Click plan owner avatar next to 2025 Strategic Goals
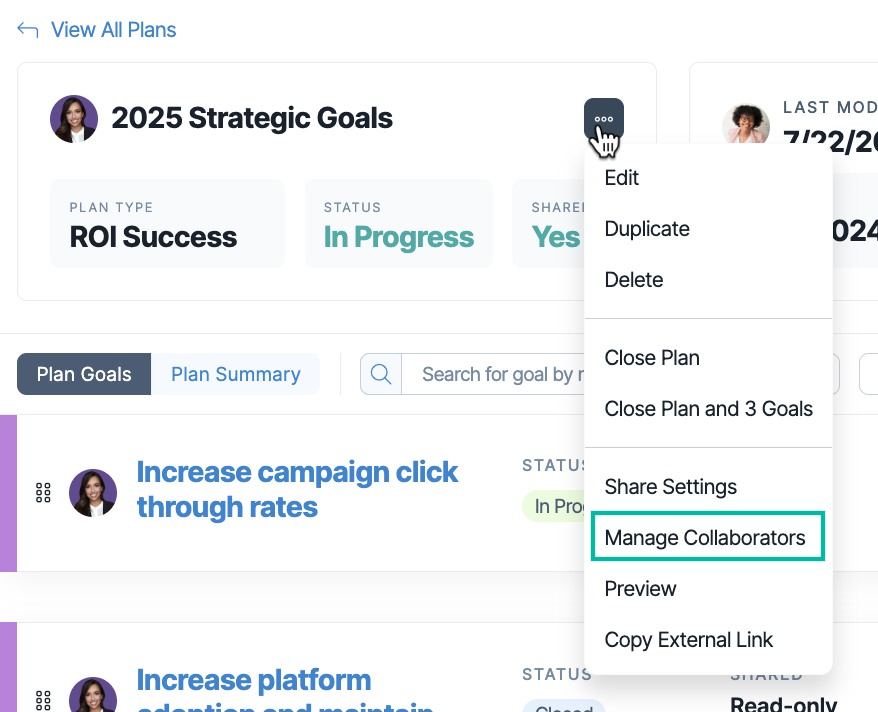878x712 pixels. point(74,119)
